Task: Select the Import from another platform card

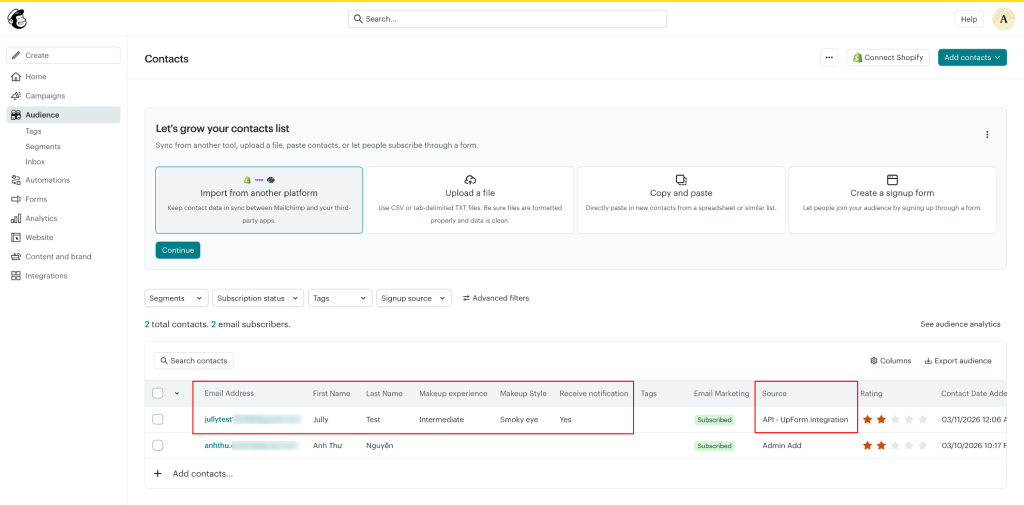Action: [259, 200]
